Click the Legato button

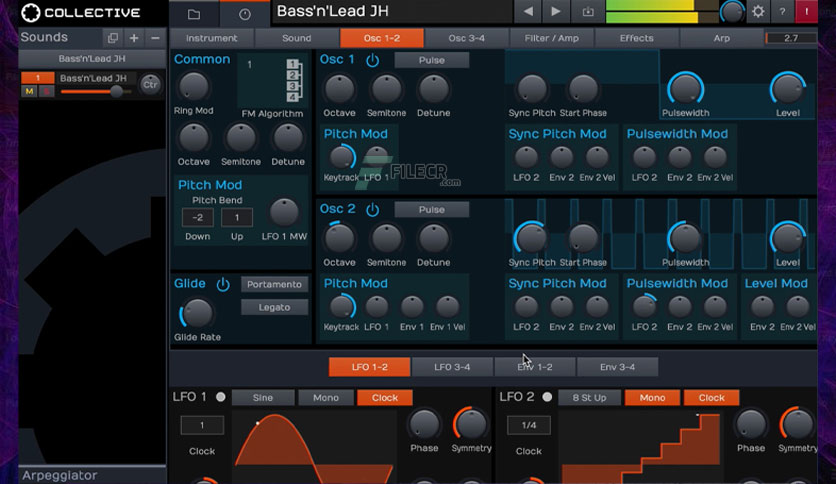(x=275, y=308)
